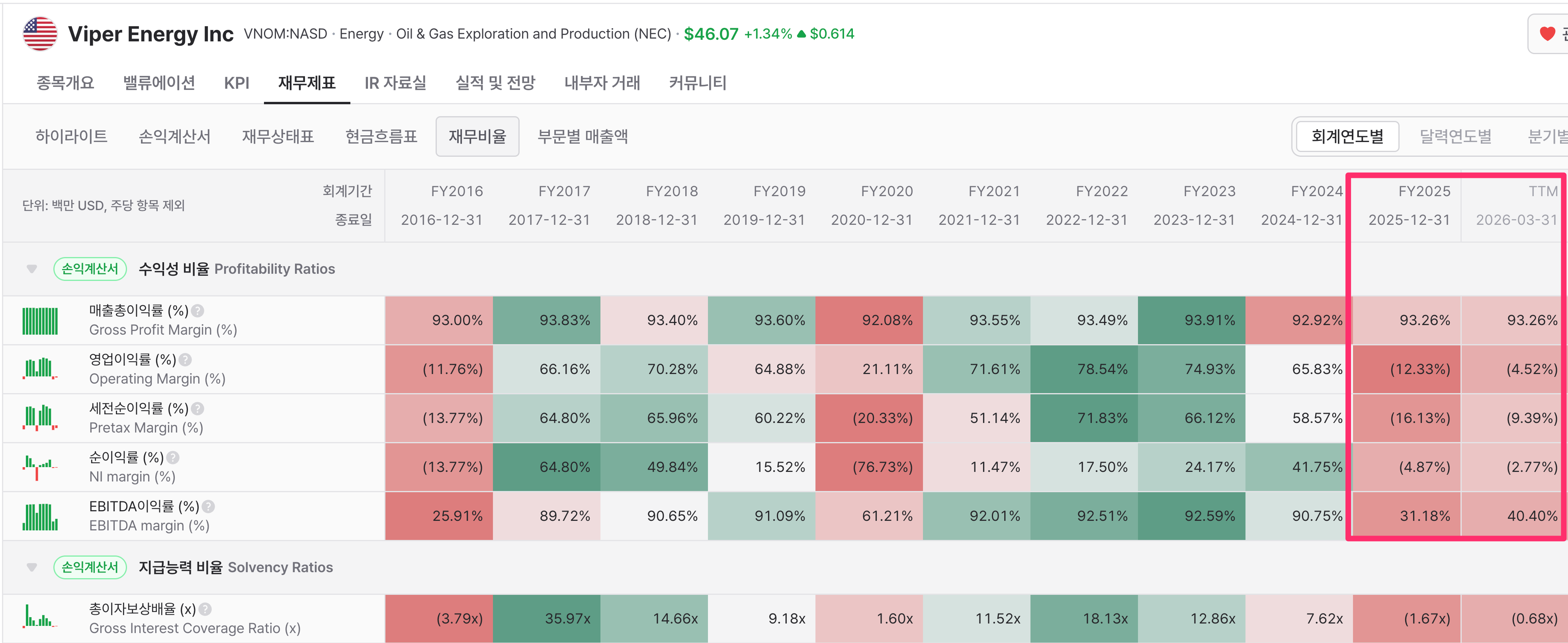1568x643 pixels.
Task: Open the KPI tab
Action: click(237, 83)
